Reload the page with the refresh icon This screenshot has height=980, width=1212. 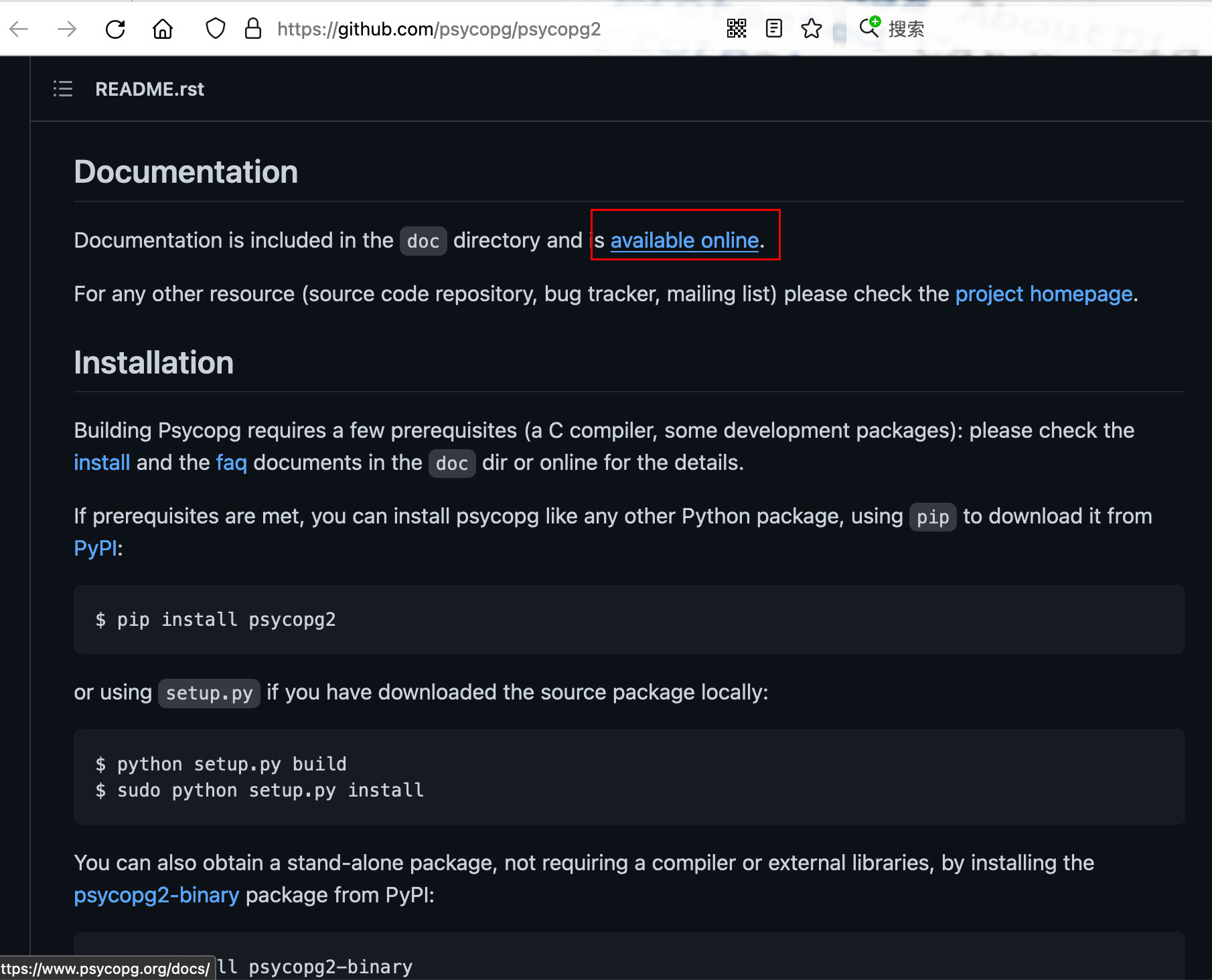click(x=115, y=29)
